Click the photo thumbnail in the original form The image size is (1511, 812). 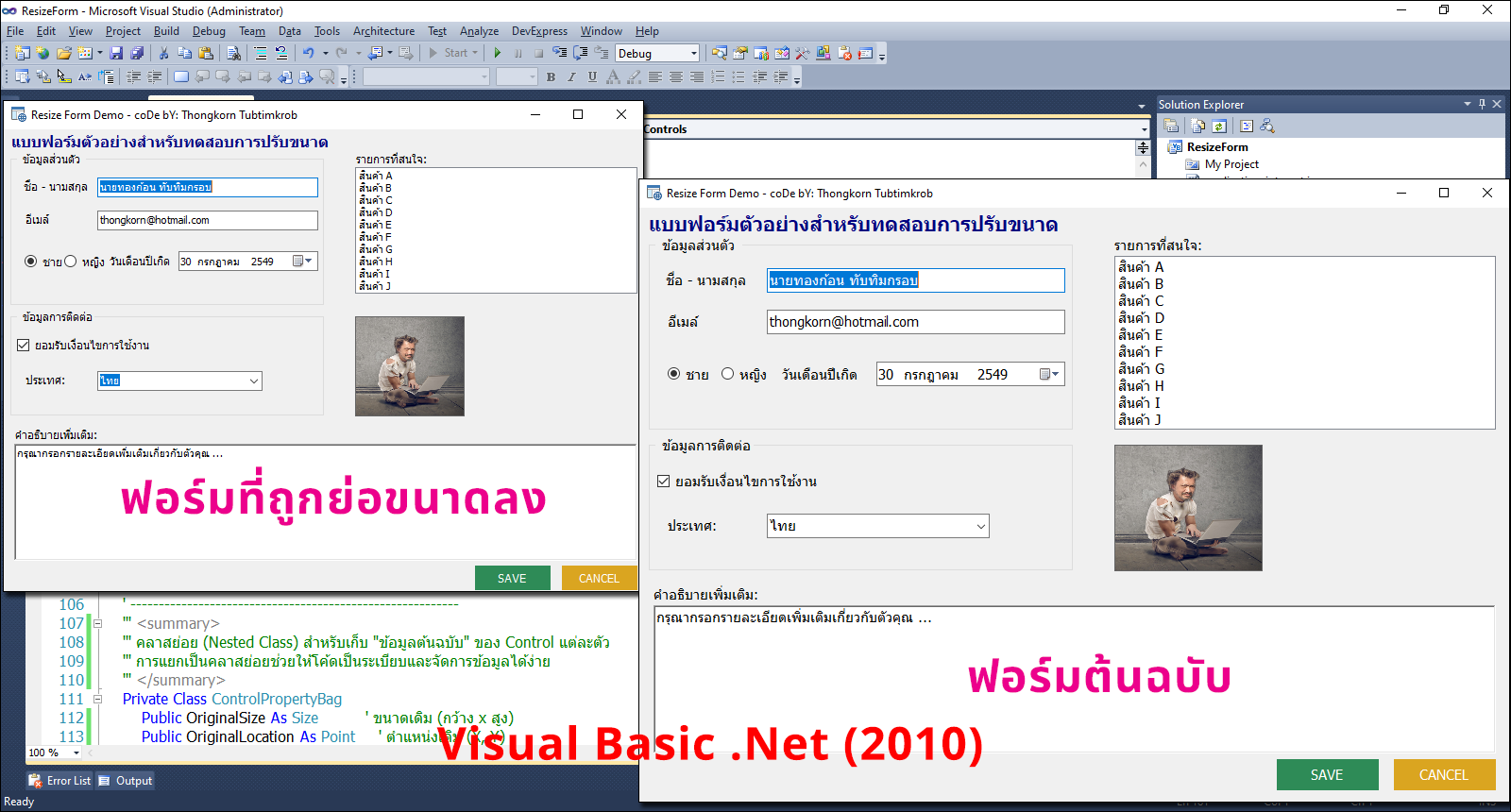tap(1188, 508)
